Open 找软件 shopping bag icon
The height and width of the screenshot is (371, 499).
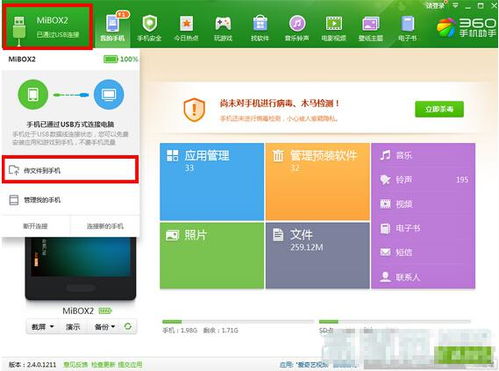coord(260,24)
